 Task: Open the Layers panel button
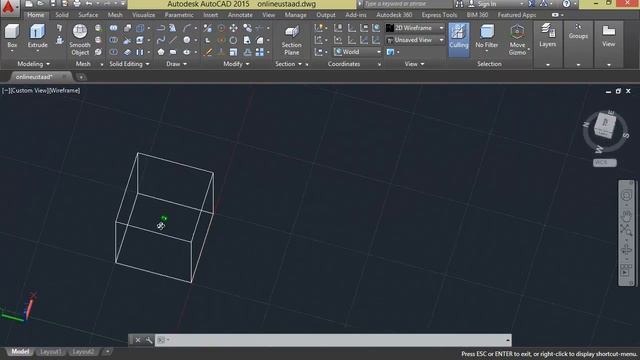[x=547, y=36]
